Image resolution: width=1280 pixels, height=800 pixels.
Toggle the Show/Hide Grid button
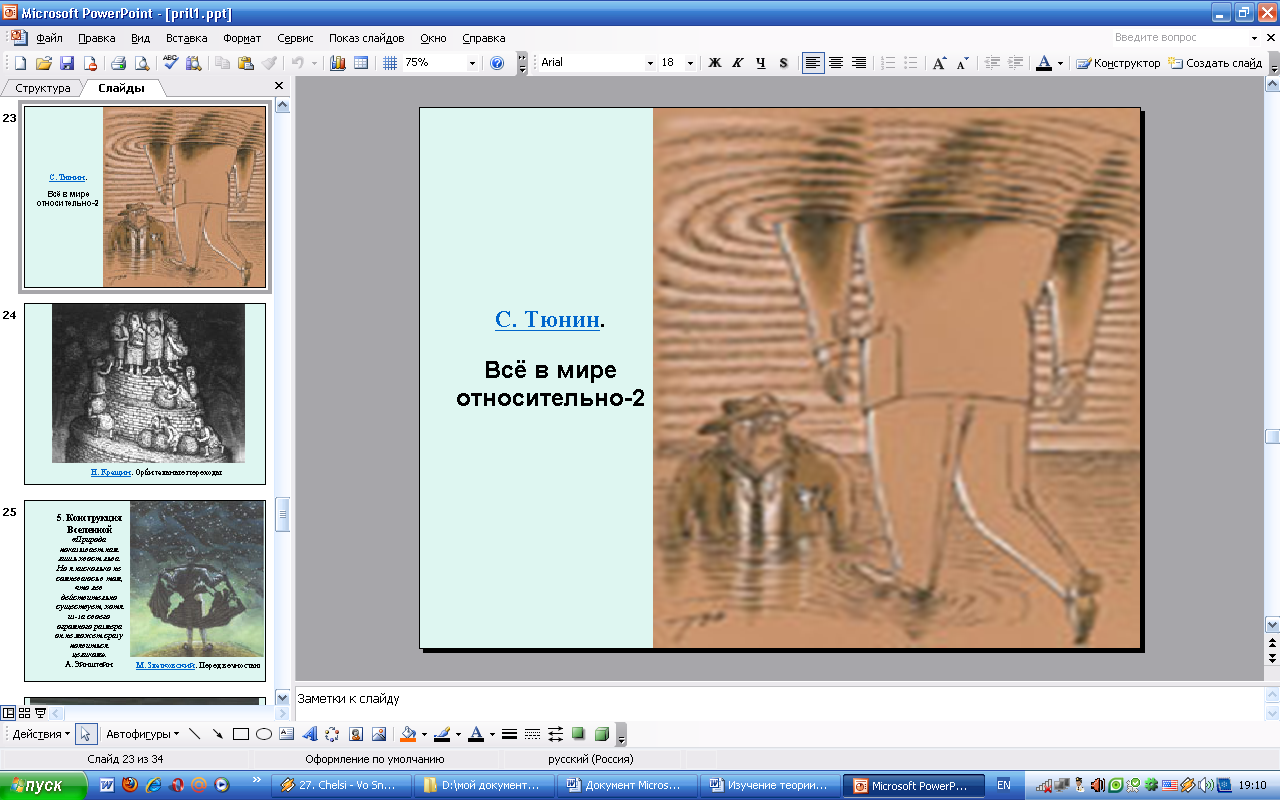click(391, 63)
